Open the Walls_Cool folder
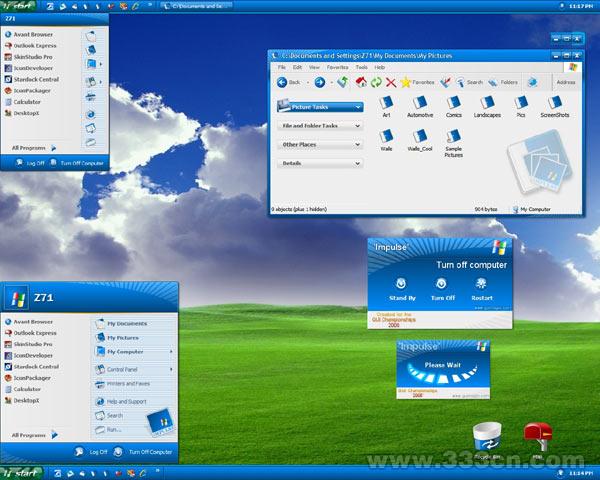Image resolution: width=600 pixels, height=480 pixels. point(420,140)
